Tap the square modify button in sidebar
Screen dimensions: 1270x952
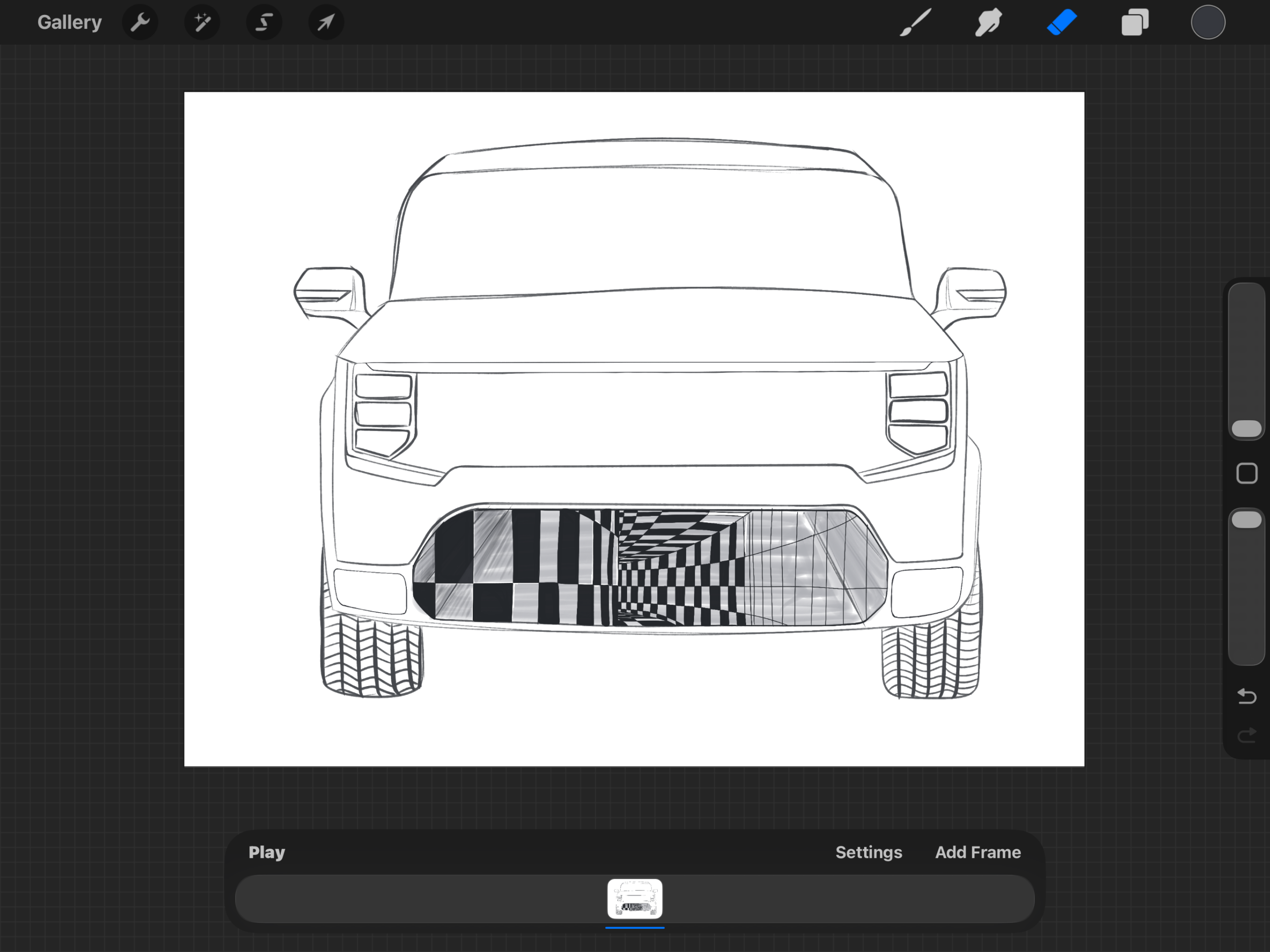point(1247,474)
